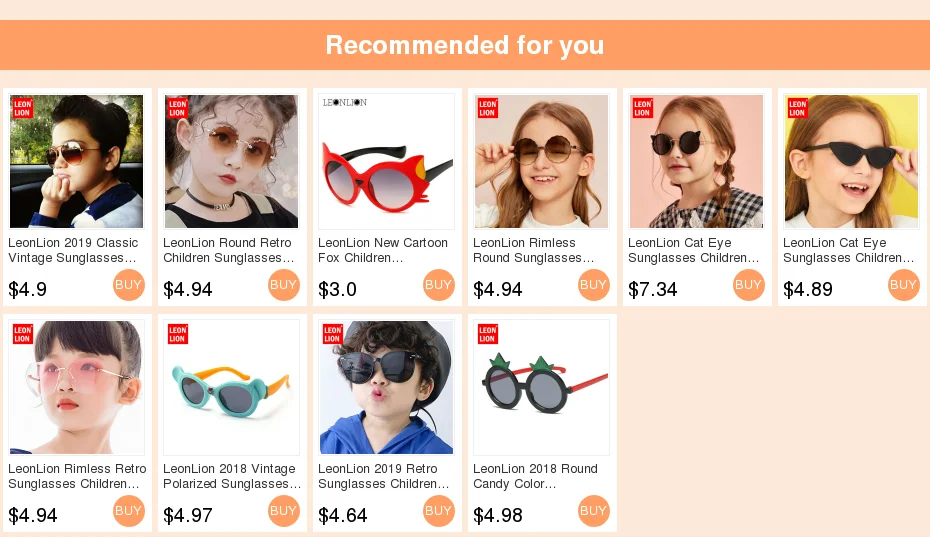This screenshot has width=930, height=537.
Task: Open the pineapple-top round sunglasses image
Action: [x=542, y=387]
